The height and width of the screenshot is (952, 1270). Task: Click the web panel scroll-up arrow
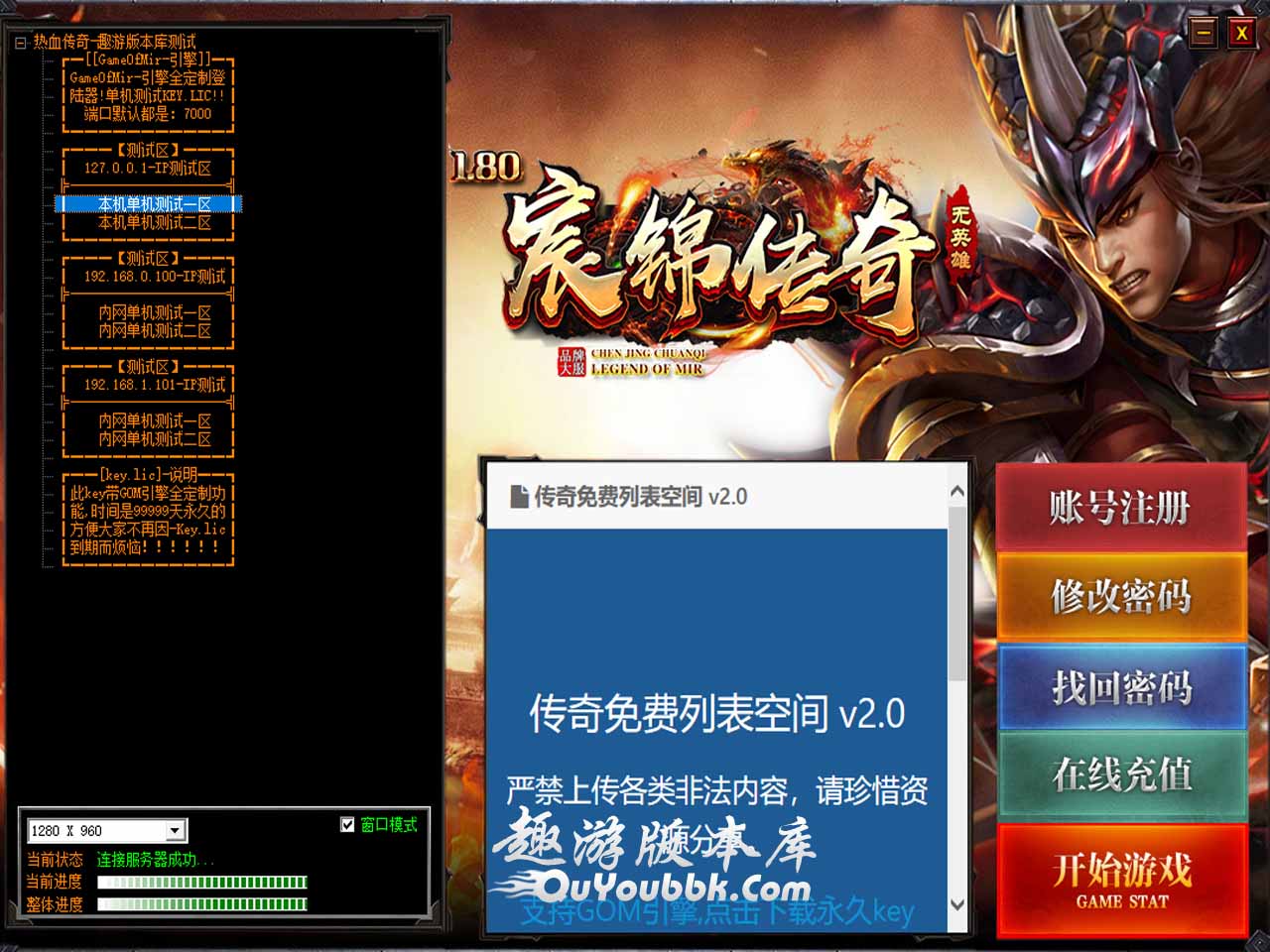coord(956,492)
